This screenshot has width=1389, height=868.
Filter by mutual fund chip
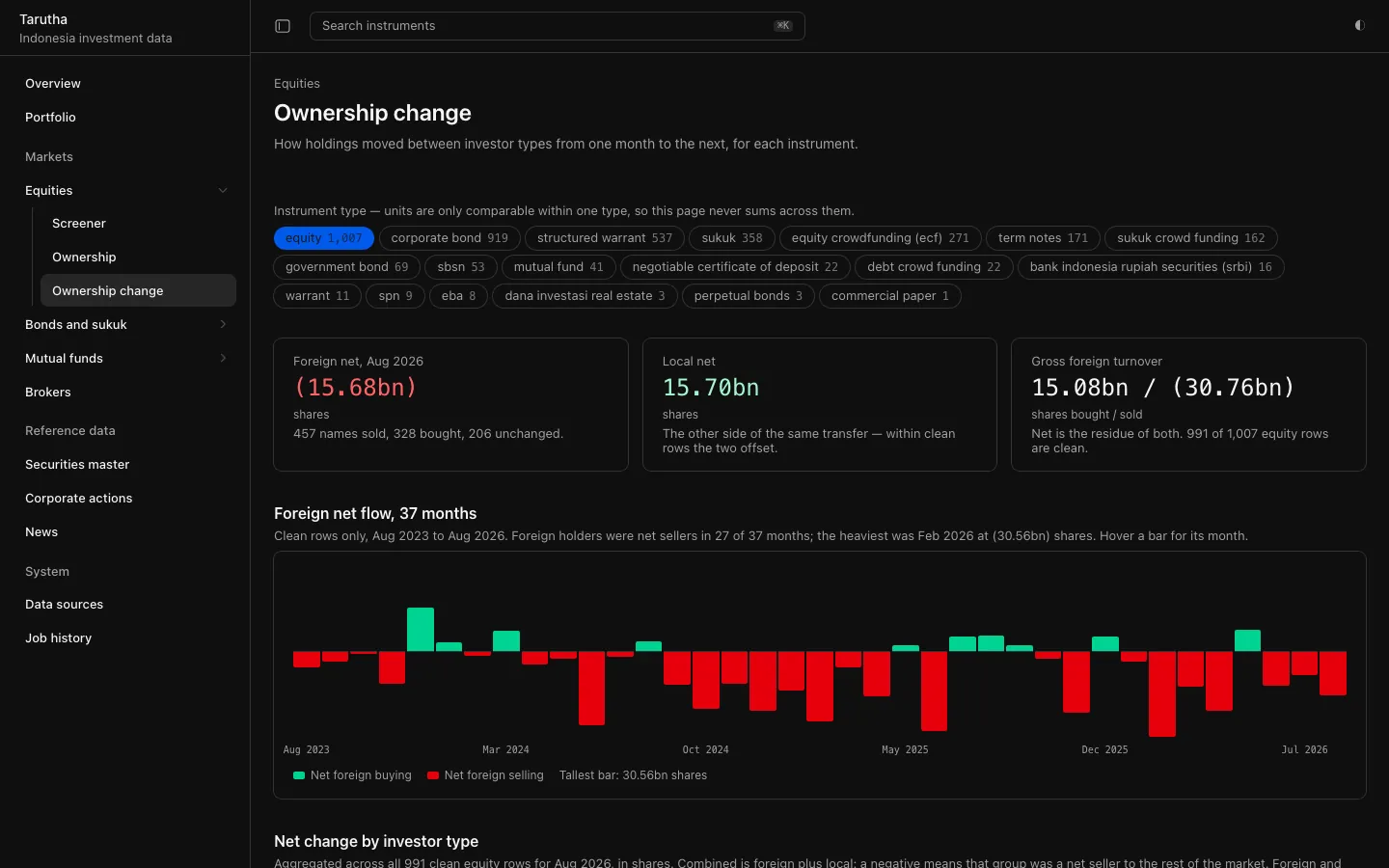click(558, 267)
